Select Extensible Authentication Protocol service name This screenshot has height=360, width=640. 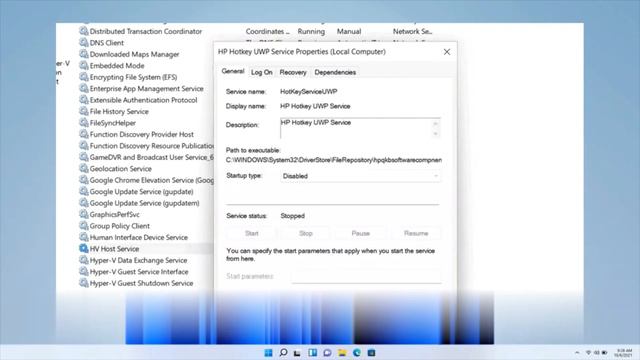coord(143,100)
